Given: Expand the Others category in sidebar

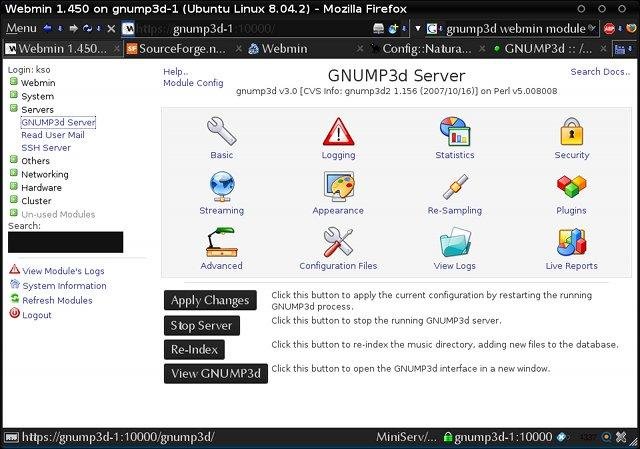Looking at the screenshot, I should [x=13, y=160].
